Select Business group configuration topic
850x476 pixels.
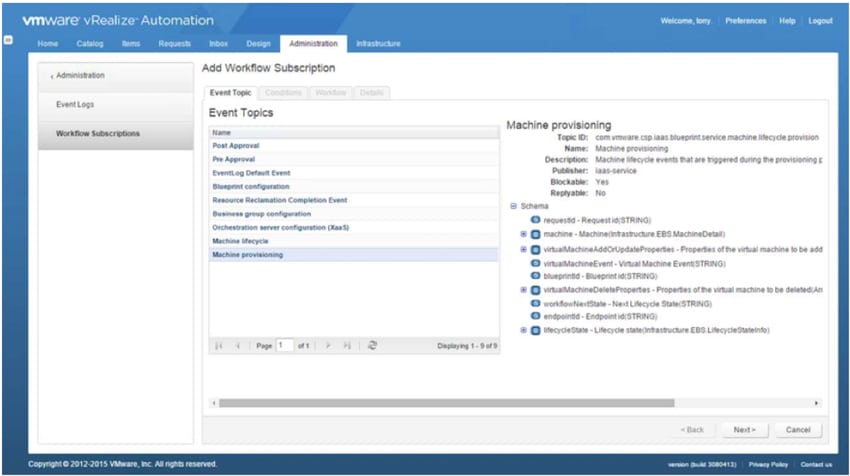[x=354, y=214]
